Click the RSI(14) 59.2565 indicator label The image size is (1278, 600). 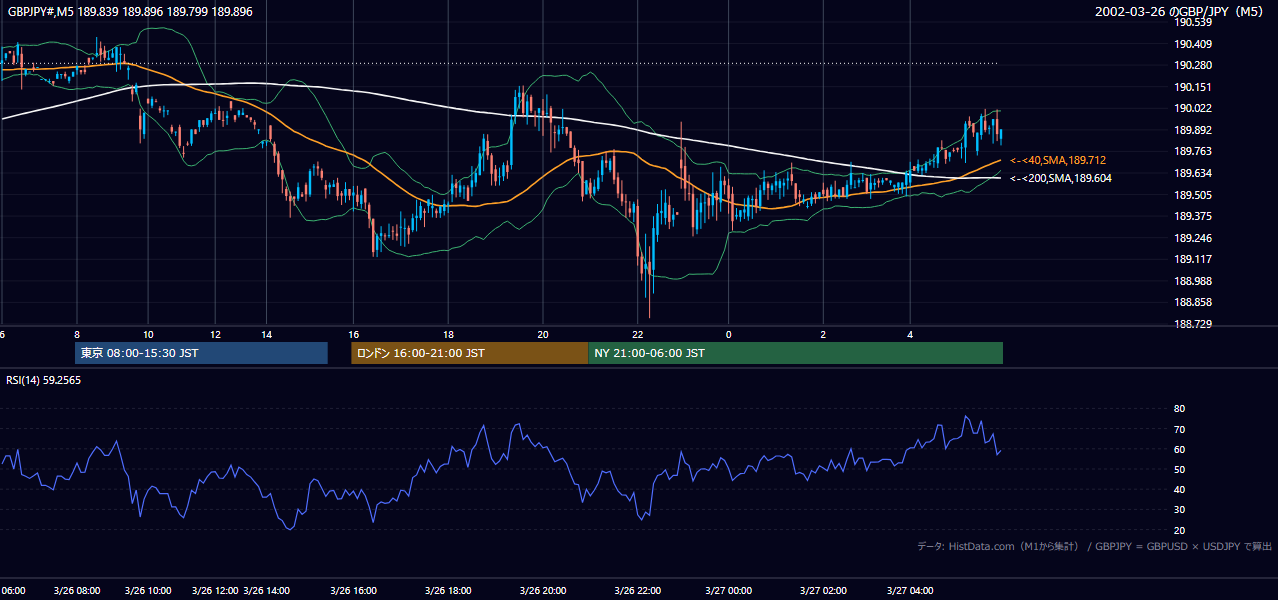point(44,380)
